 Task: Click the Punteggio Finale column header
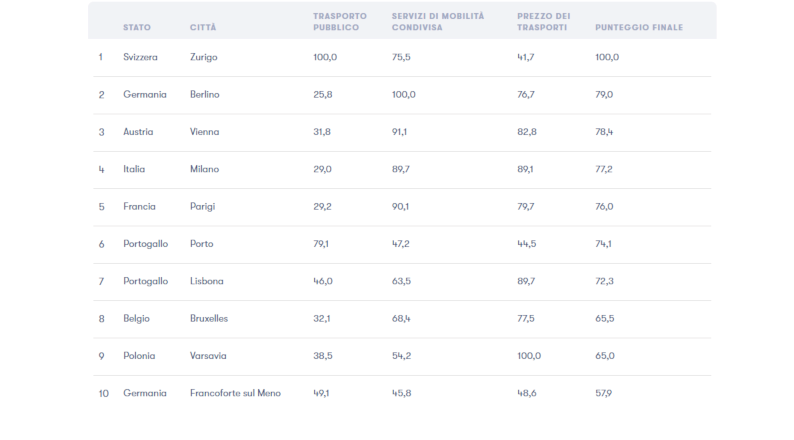(x=638, y=27)
